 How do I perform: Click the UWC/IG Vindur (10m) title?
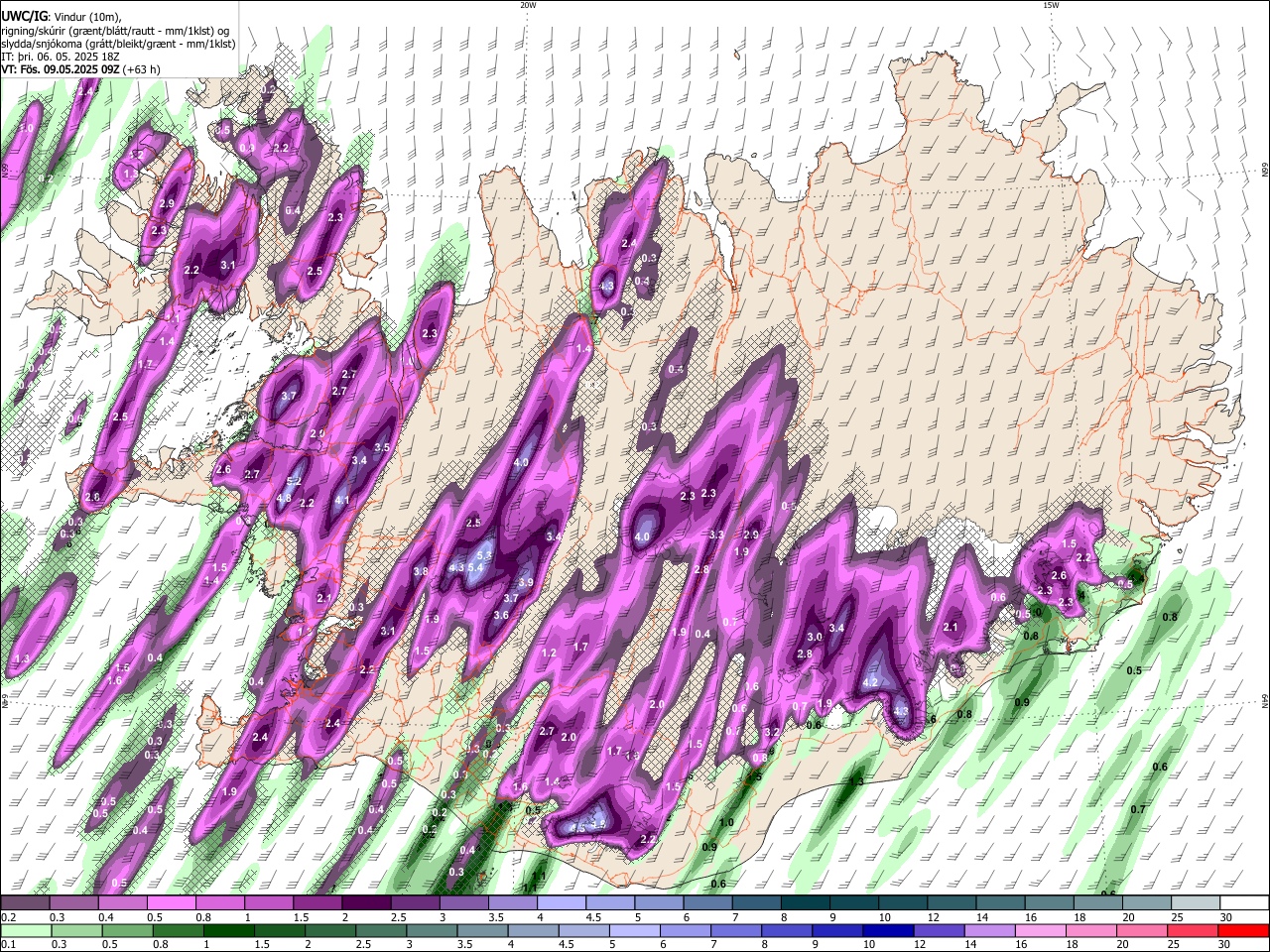click(x=61, y=17)
